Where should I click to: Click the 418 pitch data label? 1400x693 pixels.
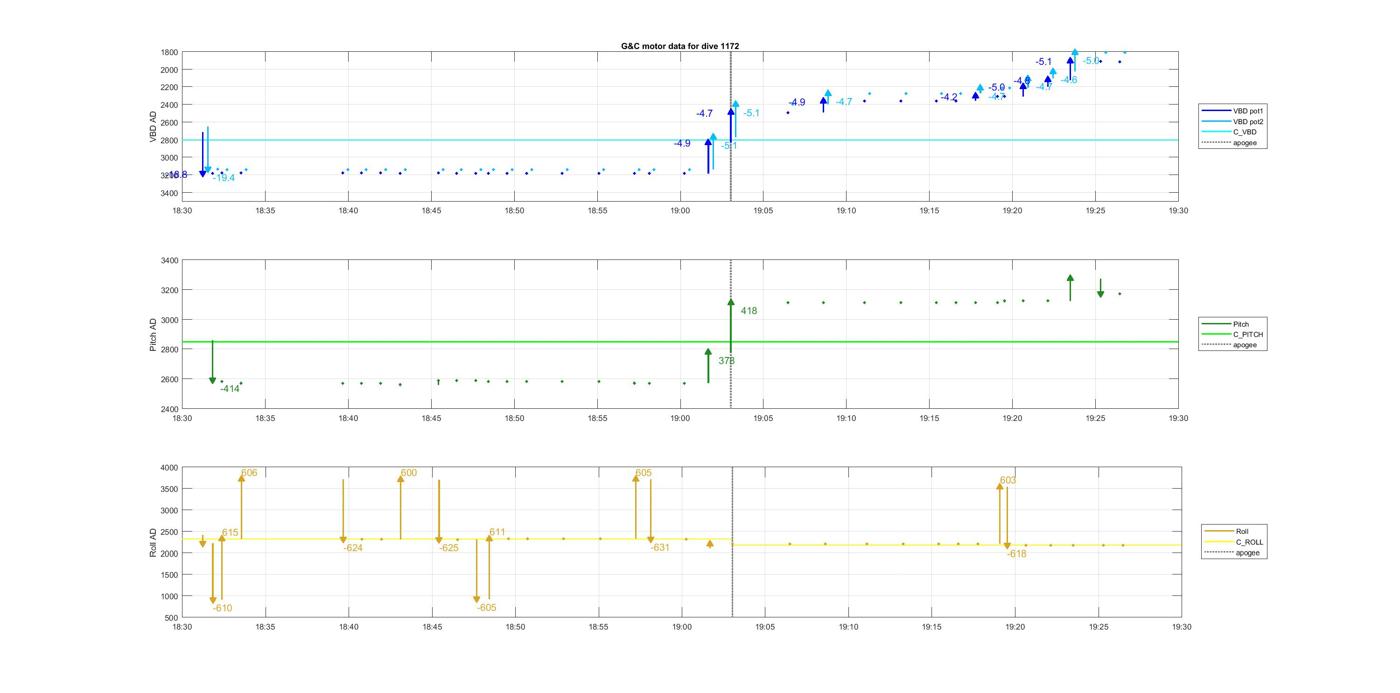749,311
